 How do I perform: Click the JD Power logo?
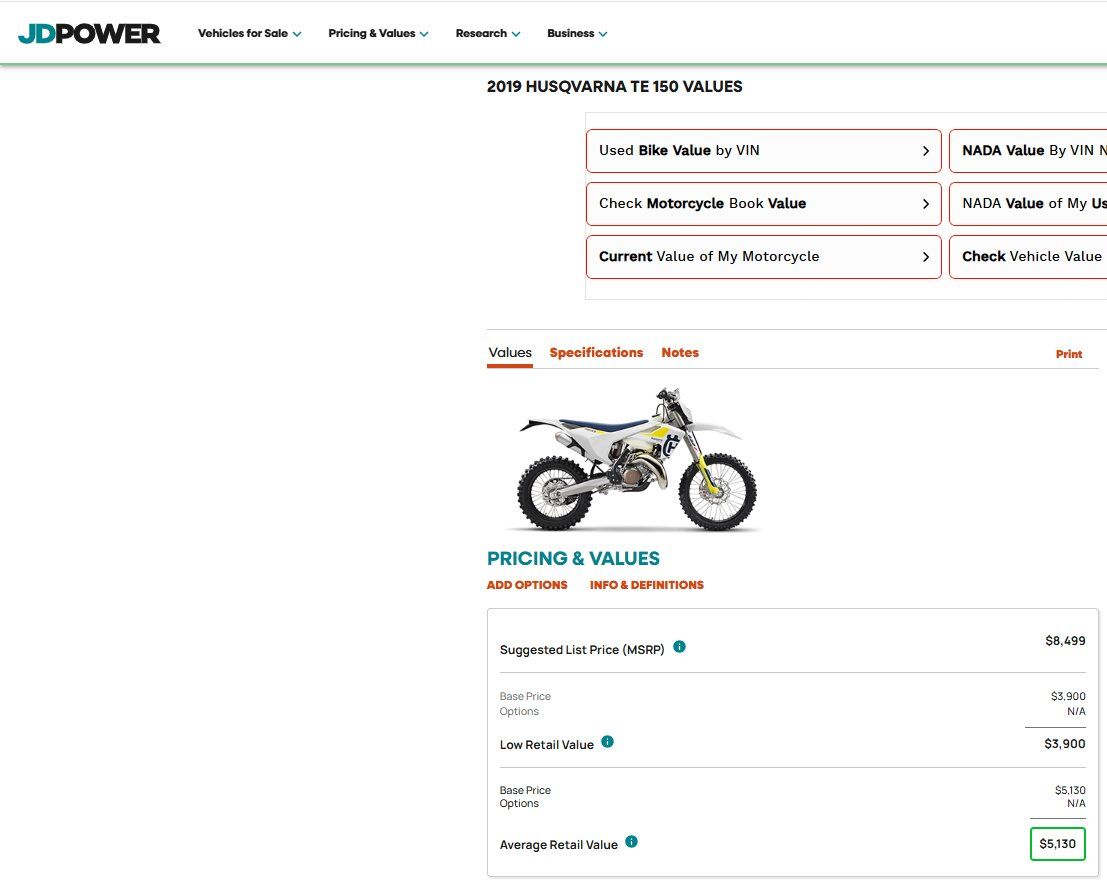point(90,33)
